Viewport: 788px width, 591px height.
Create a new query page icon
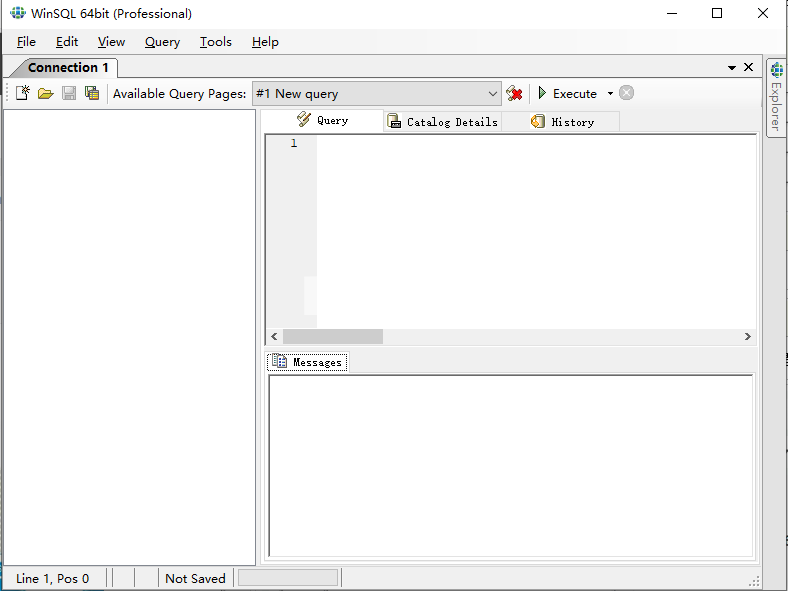coord(23,93)
